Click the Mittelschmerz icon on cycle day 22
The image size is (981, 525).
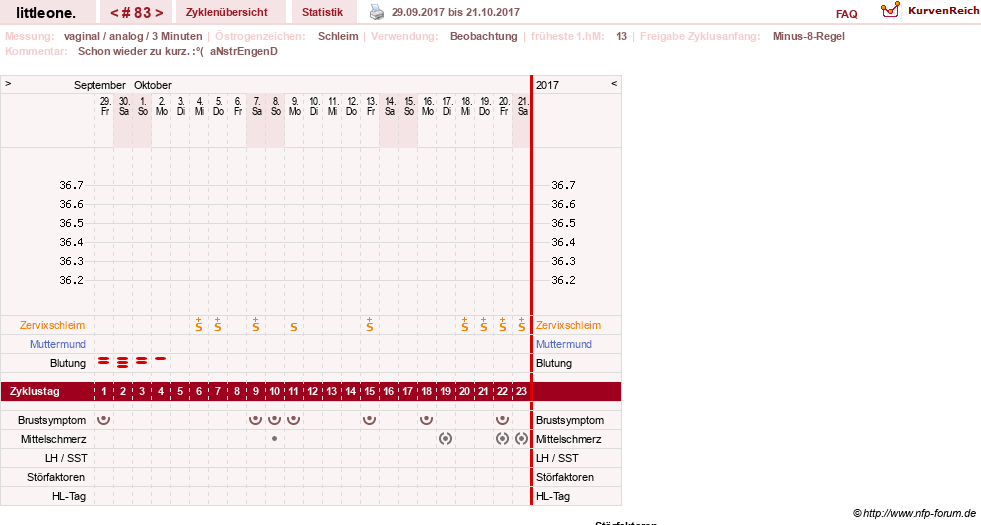click(x=502, y=439)
